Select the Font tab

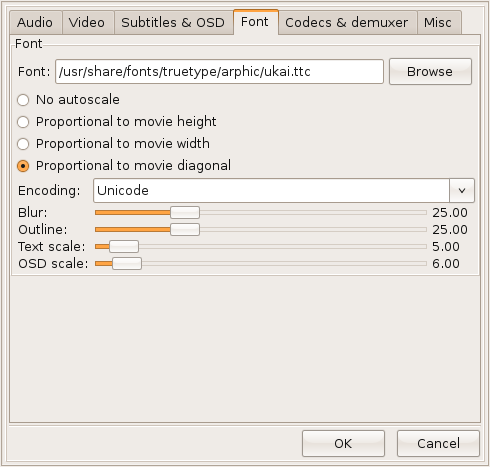pyautogui.click(x=256, y=22)
